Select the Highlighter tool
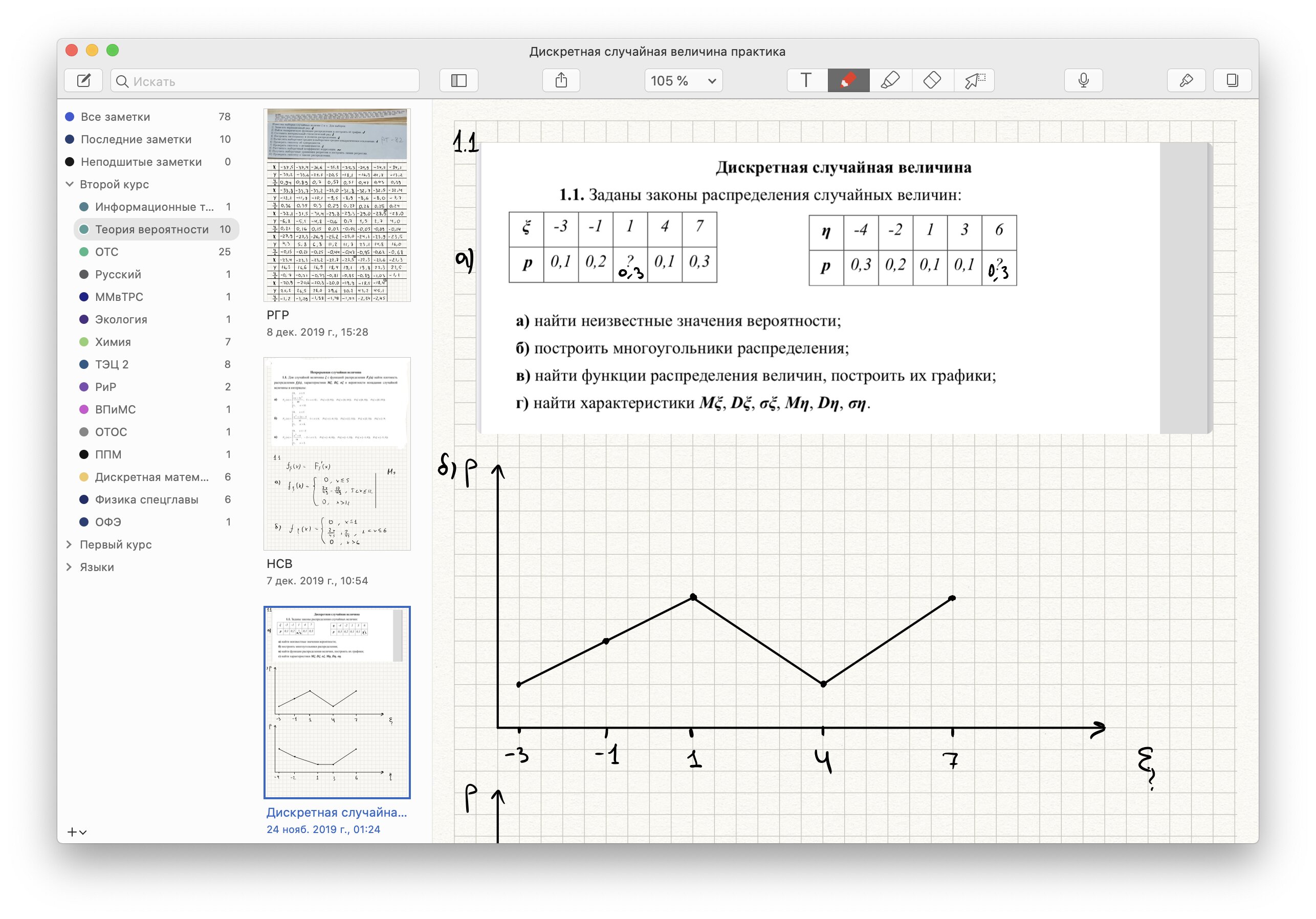Viewport: 1316px width, 919px height. click(890, 80)
